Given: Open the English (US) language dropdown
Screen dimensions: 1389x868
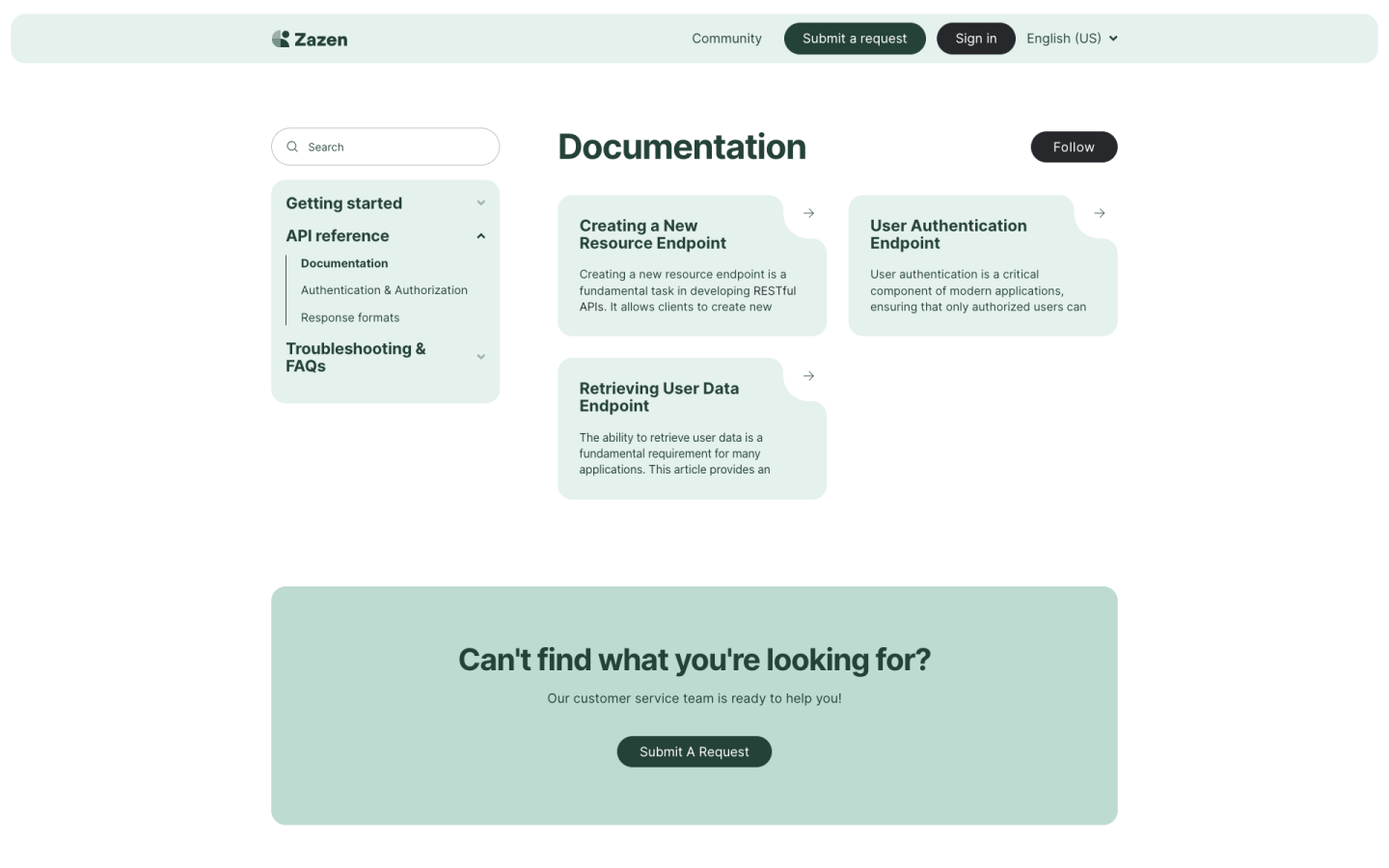Looking at the screenshot, I should (1071, 39).
